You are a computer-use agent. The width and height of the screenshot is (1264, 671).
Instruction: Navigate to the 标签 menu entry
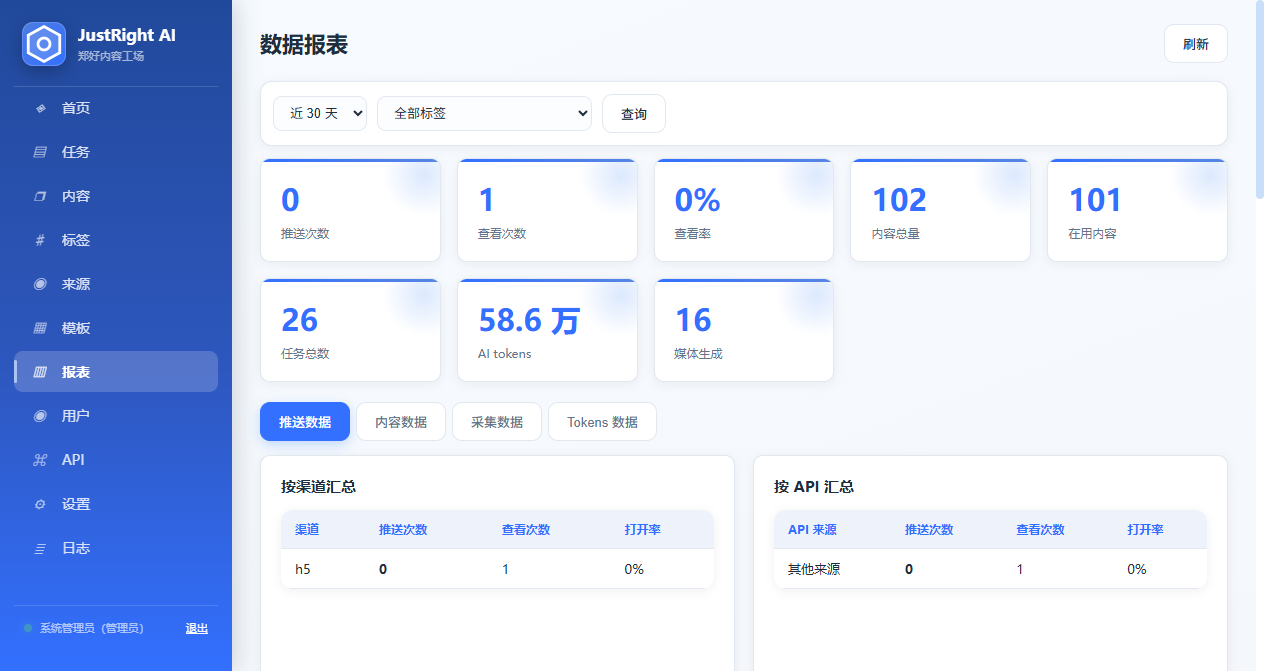[x=116, y=240]
